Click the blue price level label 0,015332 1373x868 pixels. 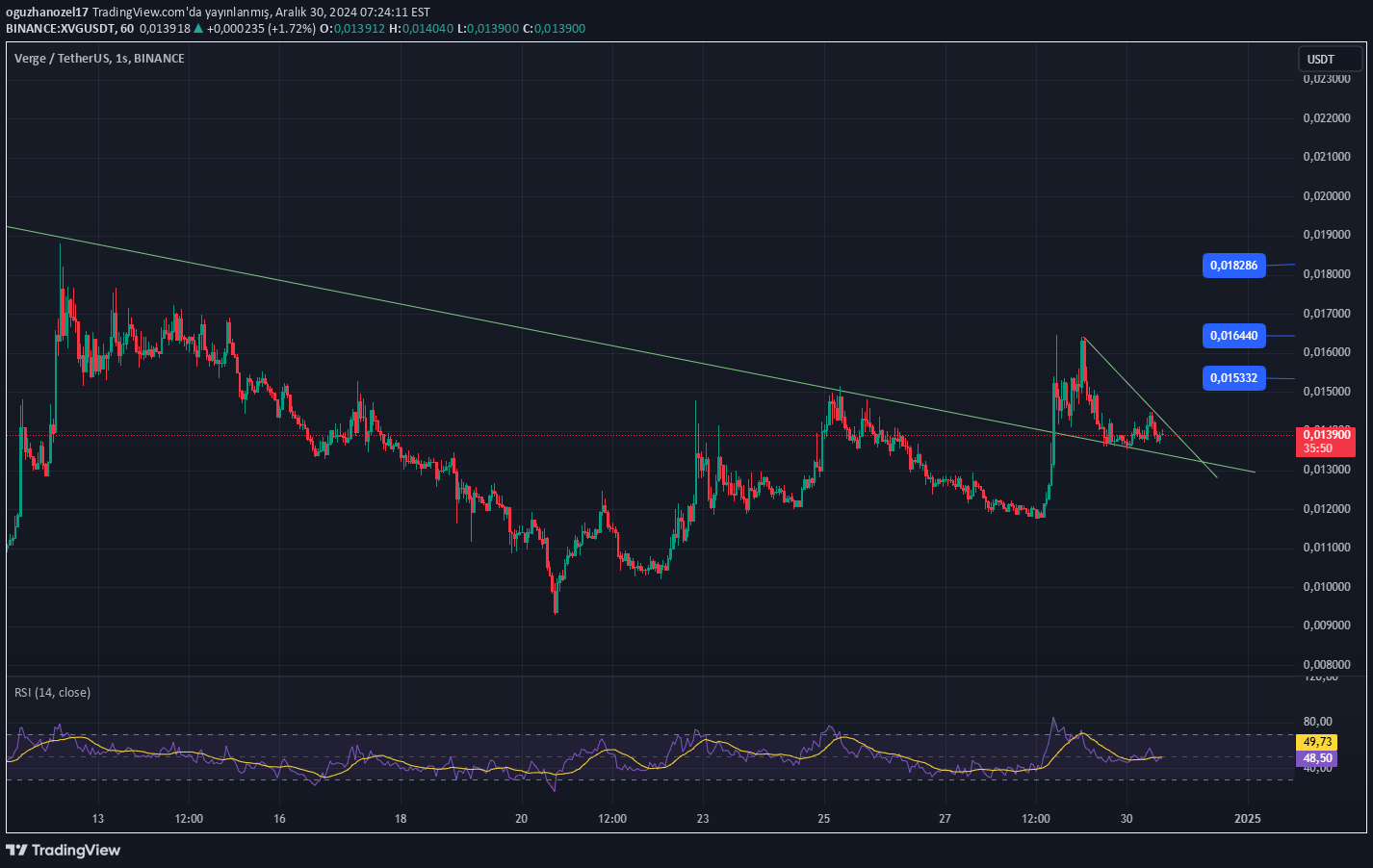(x=1235, y=378)
